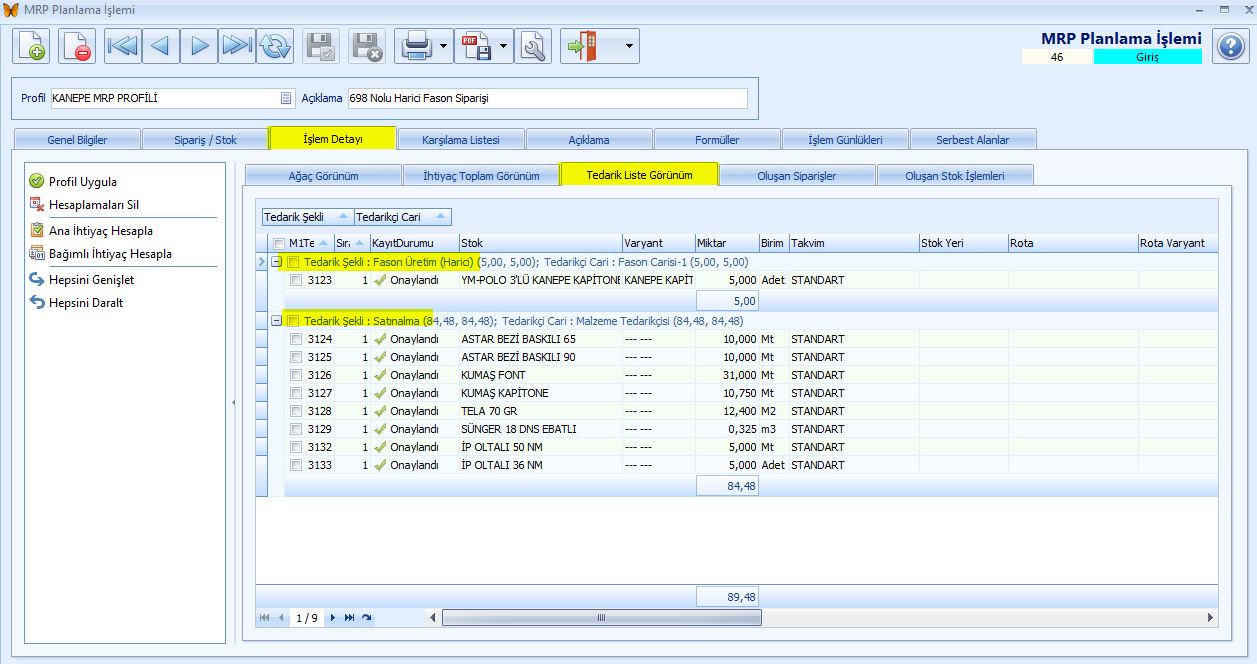Image resolution: width=1257 pixels, height=664 pixels.
Task: Check the Fason Üretim (Harici) group checkbox
Action: pyautogui.click(x=294, y=262)
